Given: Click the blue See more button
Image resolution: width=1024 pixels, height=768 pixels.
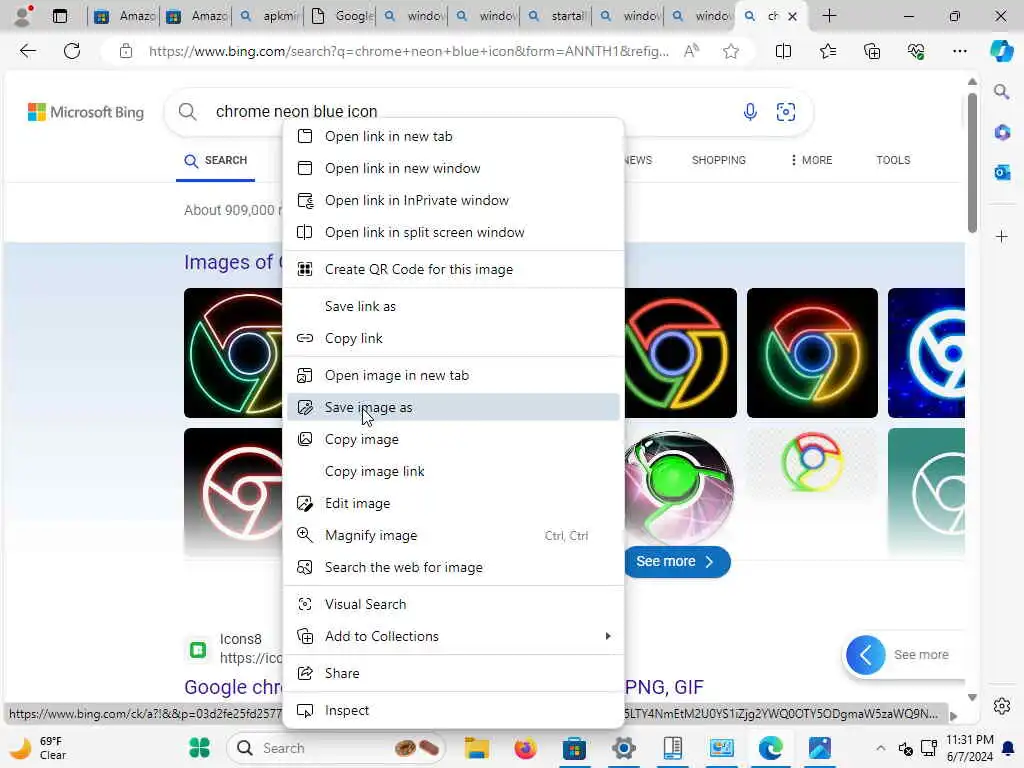Looking at the screenshot, I should (677, 562).
